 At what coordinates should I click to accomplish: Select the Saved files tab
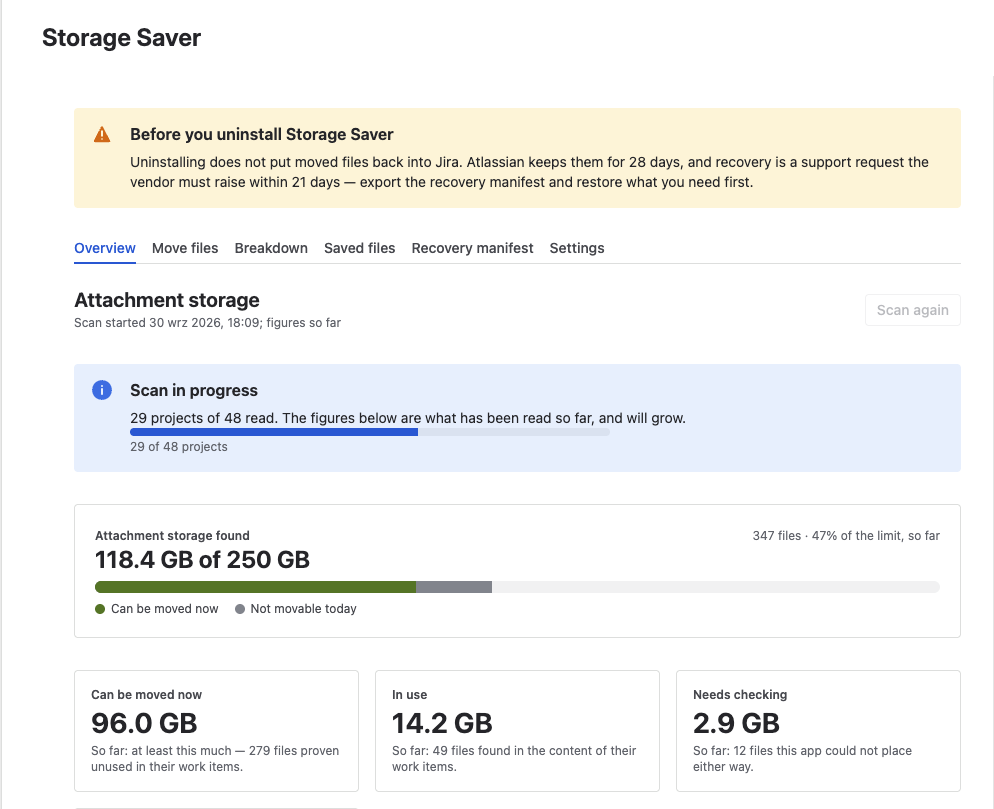(359, 248)
